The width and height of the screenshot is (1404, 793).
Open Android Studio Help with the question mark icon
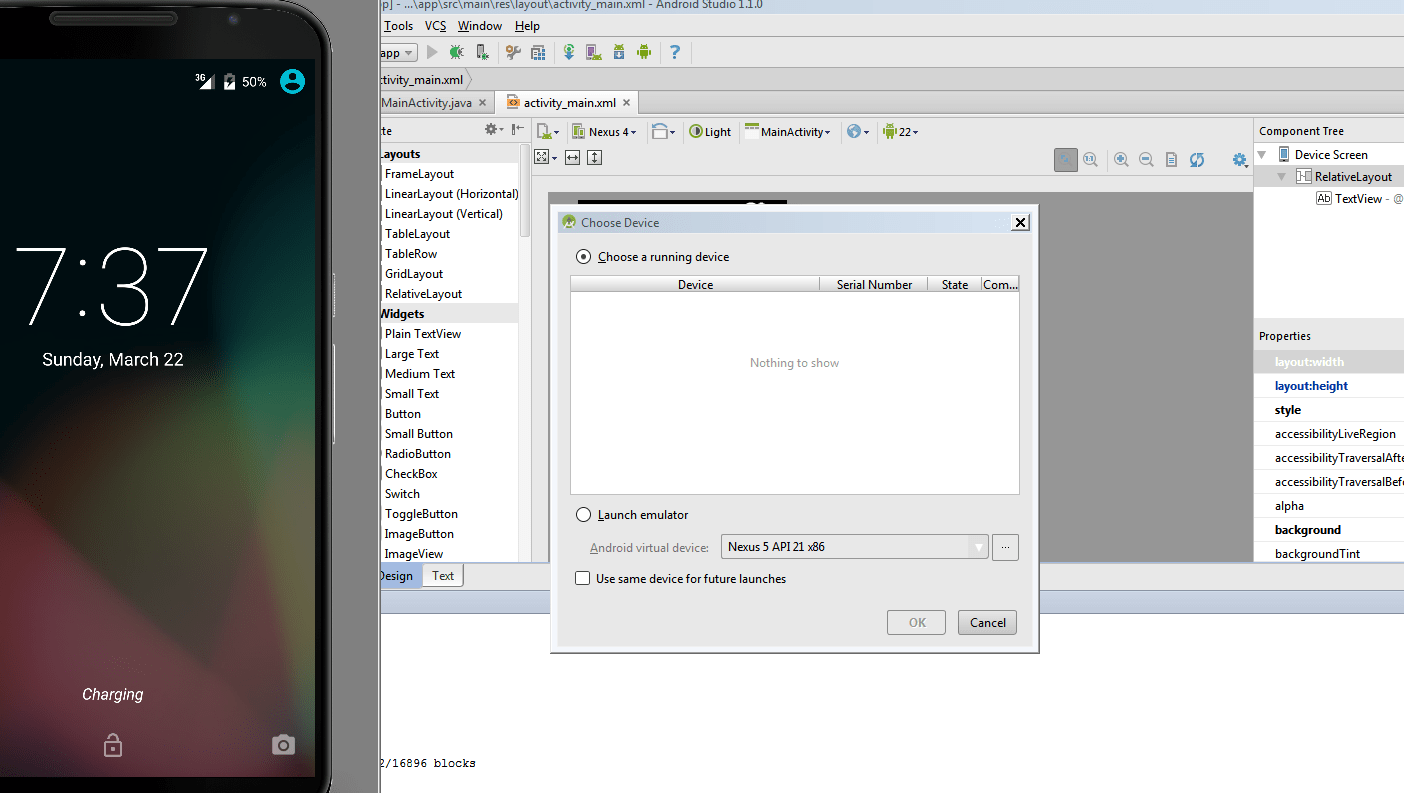click(675, 52)
